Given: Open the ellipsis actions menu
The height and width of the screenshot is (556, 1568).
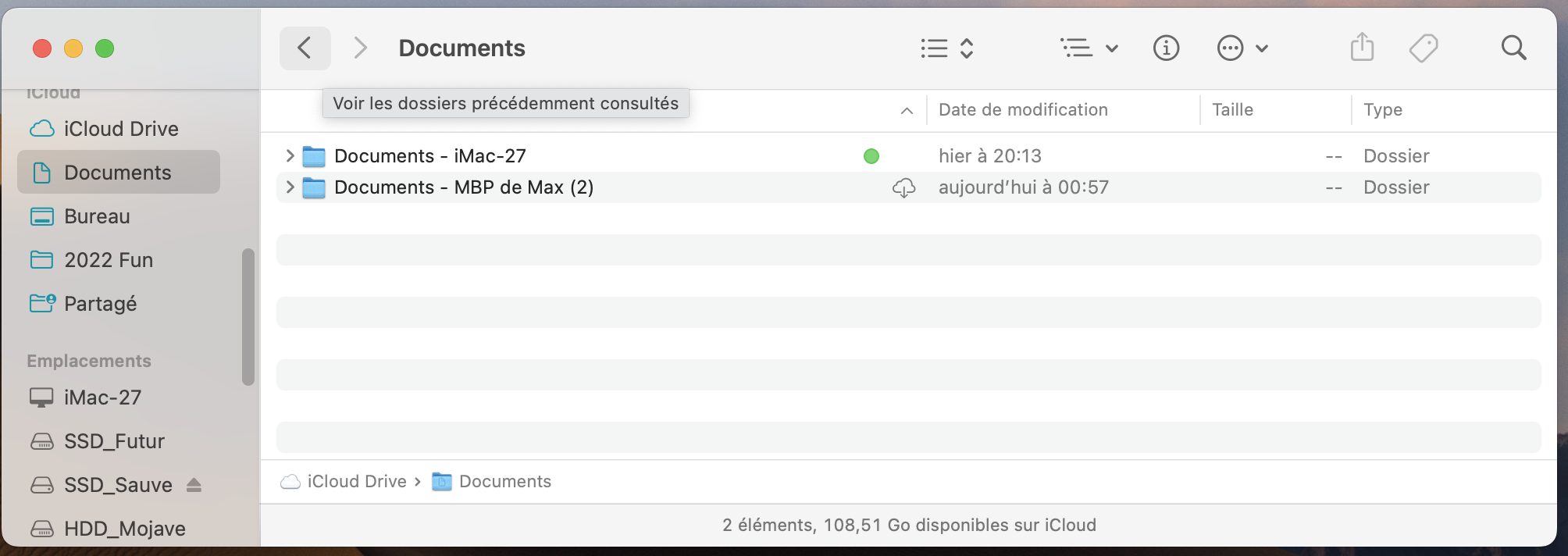Looking at the screenshot, I should [1242, 48].
